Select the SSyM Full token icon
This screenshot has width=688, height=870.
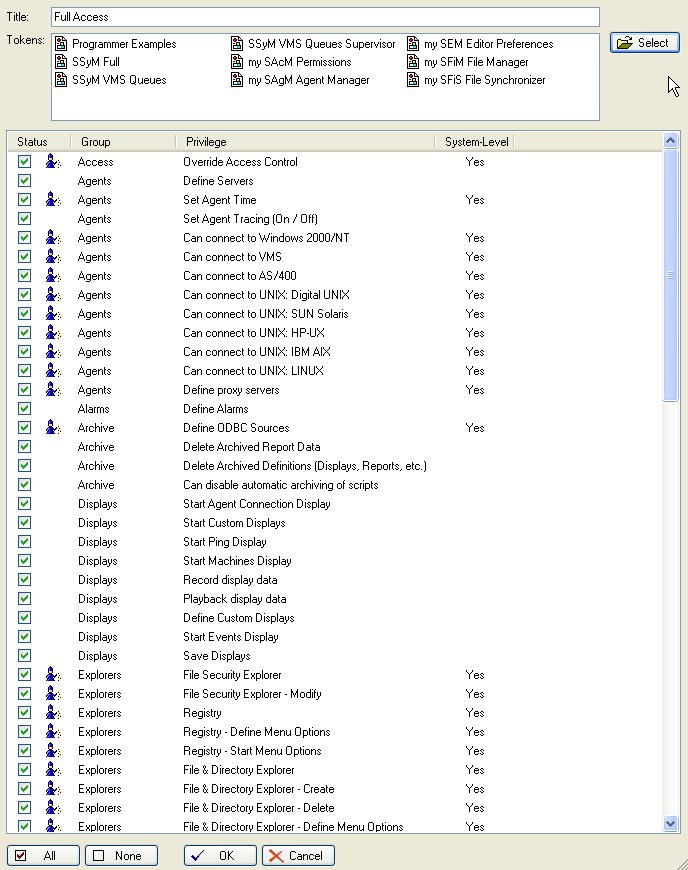(62, 62)
